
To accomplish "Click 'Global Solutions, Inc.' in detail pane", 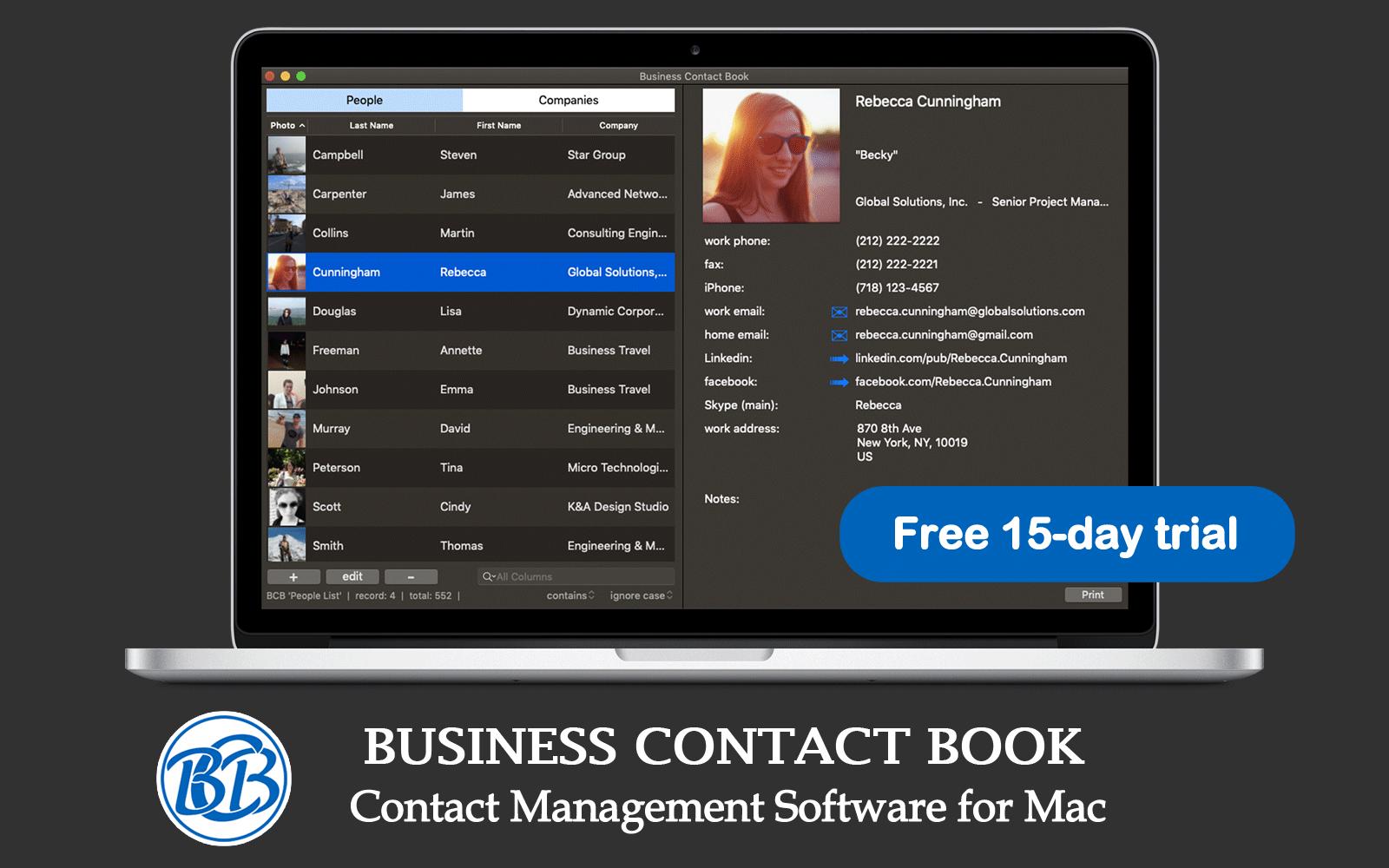I will click(x=912, y=202).
